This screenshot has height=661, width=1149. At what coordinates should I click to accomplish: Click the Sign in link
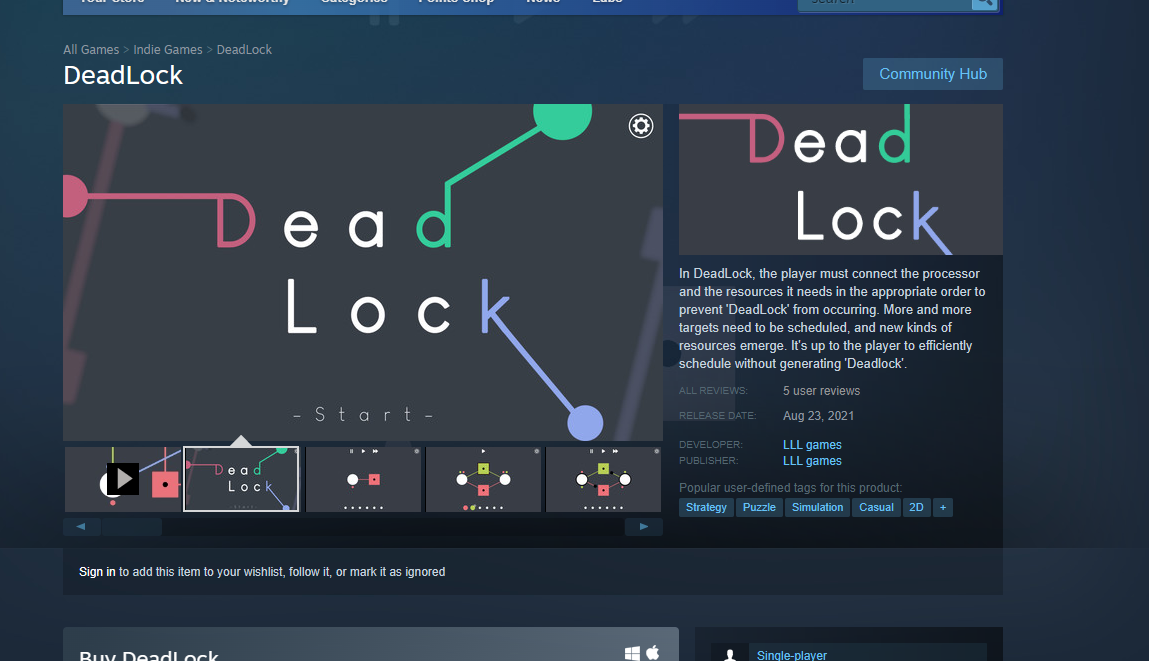[x=97, y=572]
